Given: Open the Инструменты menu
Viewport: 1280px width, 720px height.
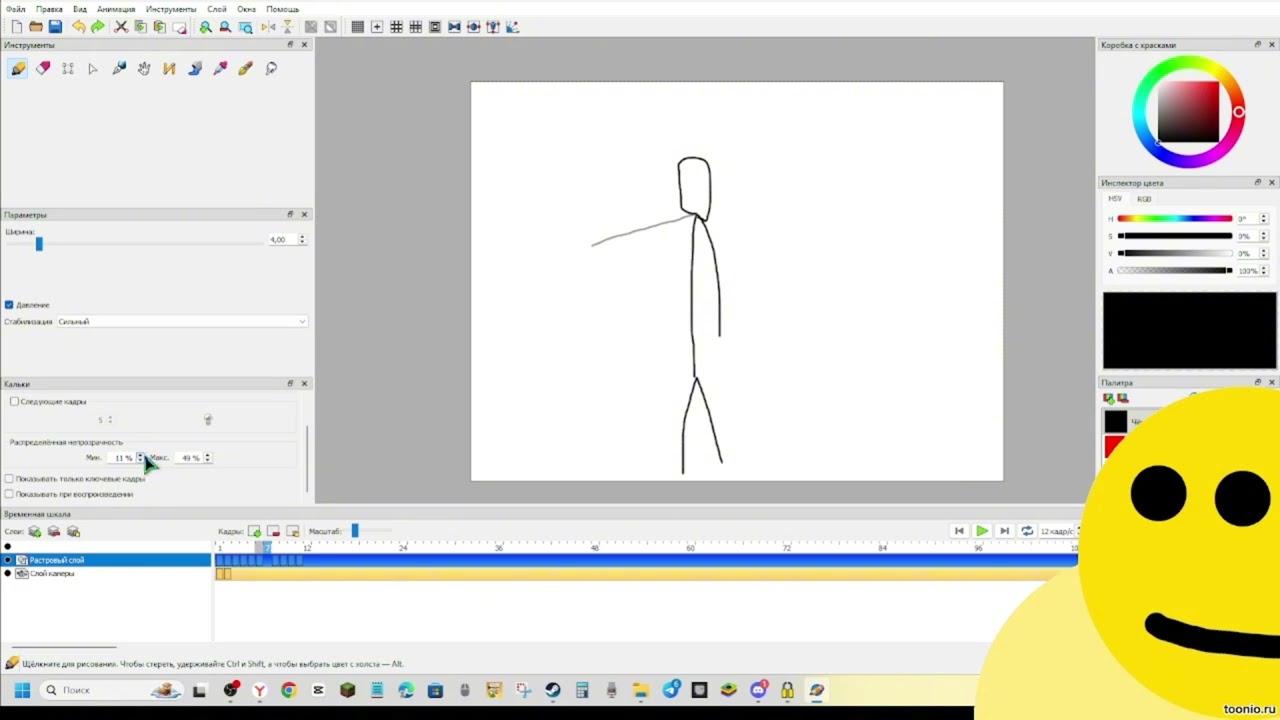Looking at the screenshot, I should pyautogui.click(x=171, y=9).
